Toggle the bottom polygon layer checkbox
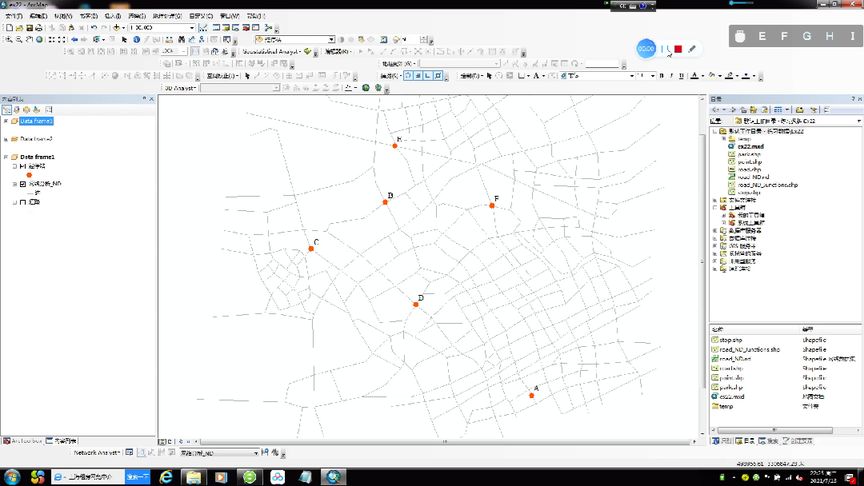Image resolution: width=864 pixels, height=486 pixels. 23,202
